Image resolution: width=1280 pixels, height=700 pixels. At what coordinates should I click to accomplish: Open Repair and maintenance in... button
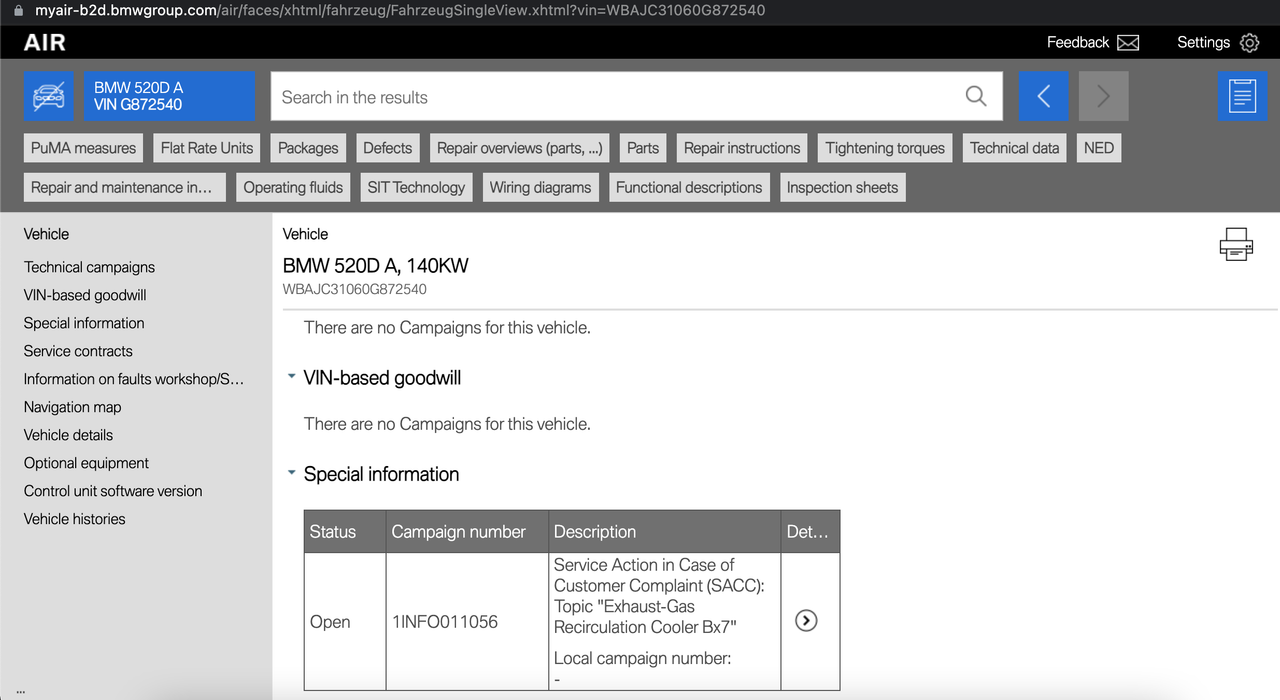[125, 187]
